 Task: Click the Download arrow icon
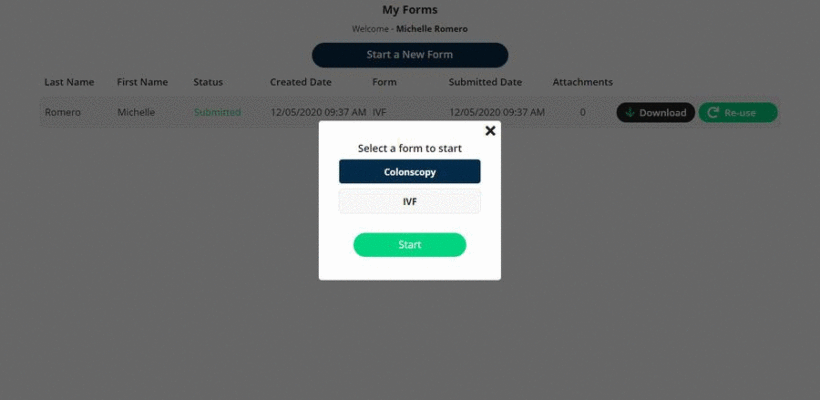630,112
